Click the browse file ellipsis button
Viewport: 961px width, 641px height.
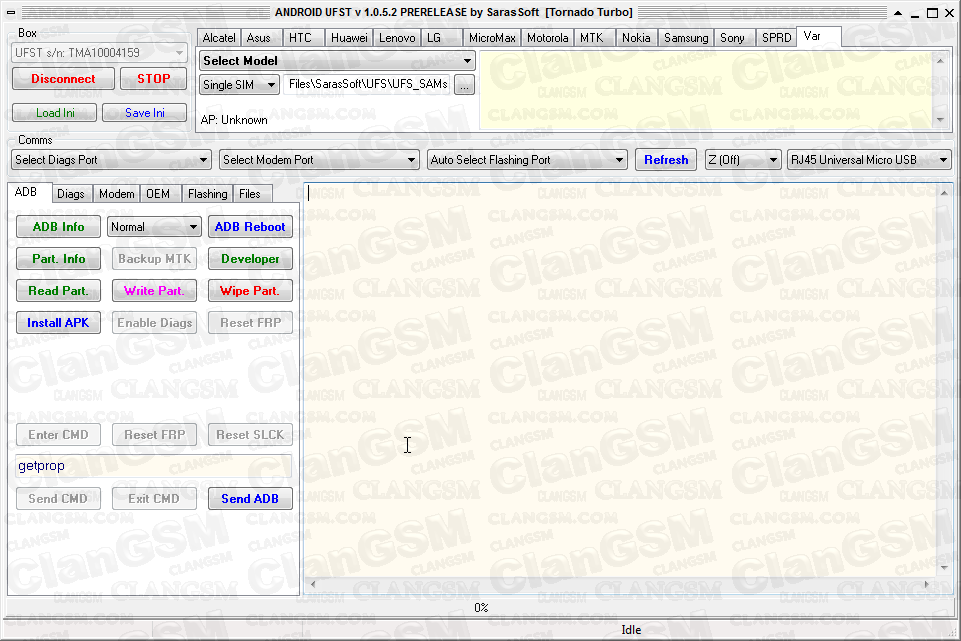coord(465,85)
